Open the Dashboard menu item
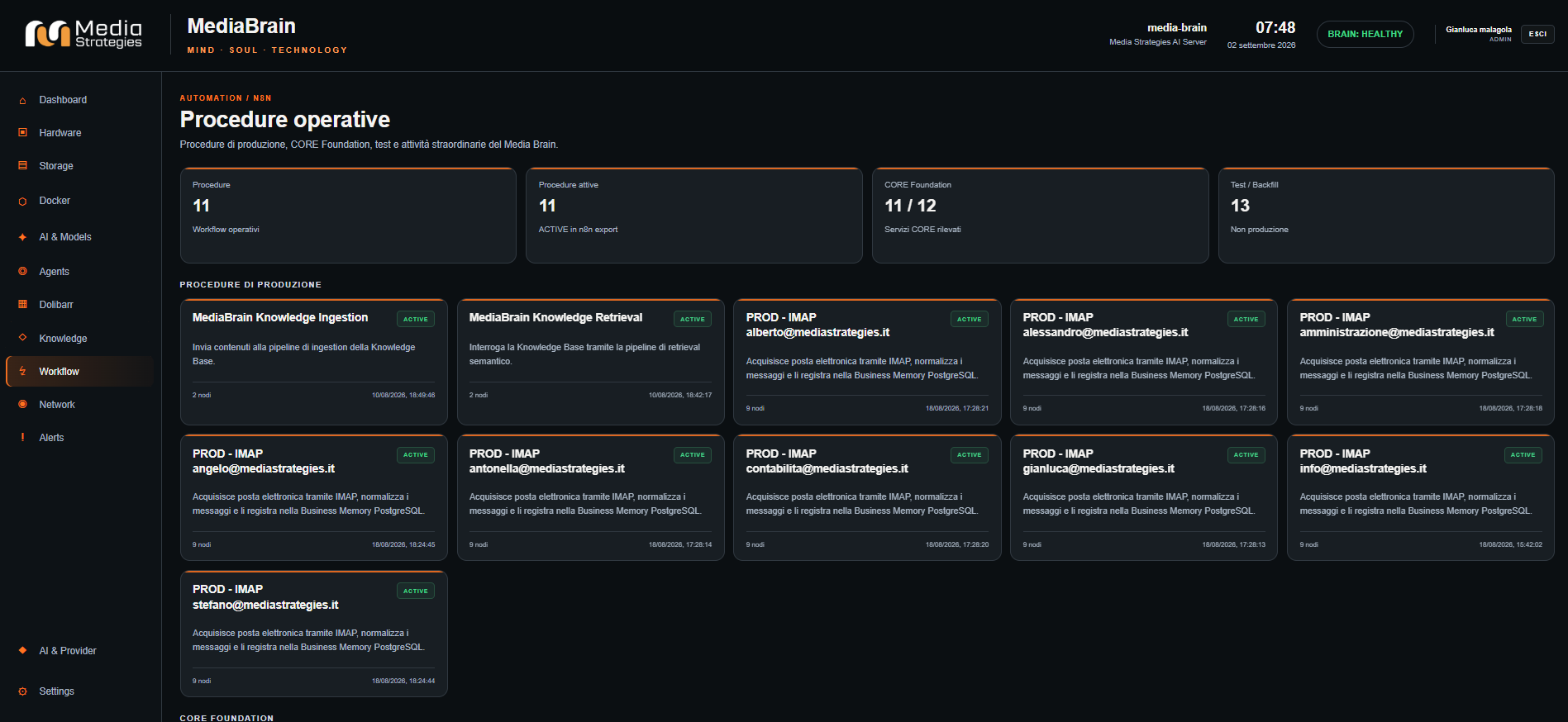Screen dimensions: 1568x722 [80, 100]
